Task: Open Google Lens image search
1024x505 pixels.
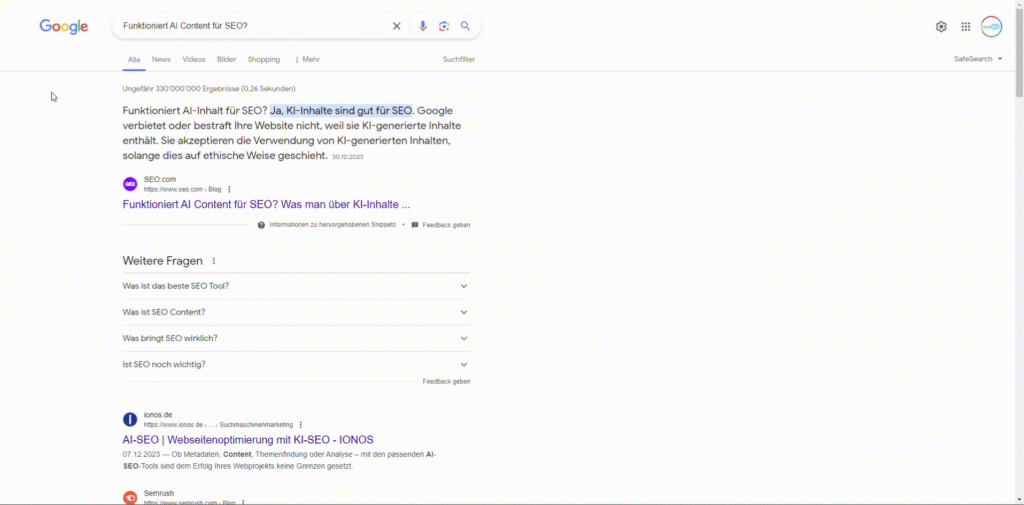Action: [x=444, y=26]
